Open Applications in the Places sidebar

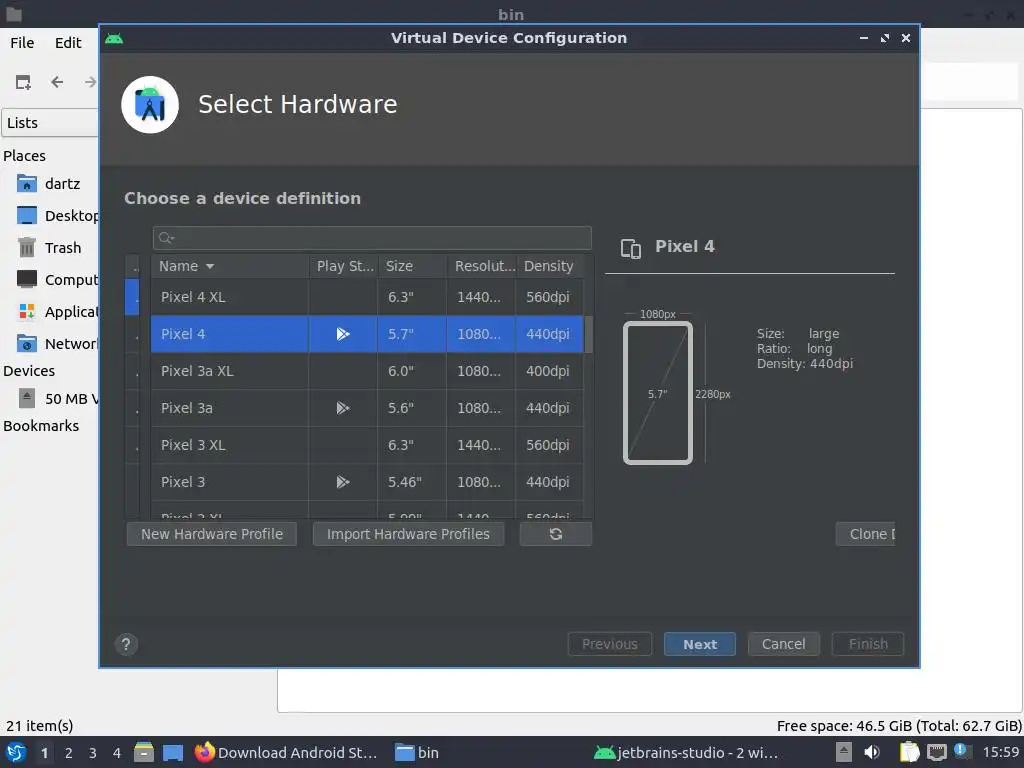click(x=57, y=312)
